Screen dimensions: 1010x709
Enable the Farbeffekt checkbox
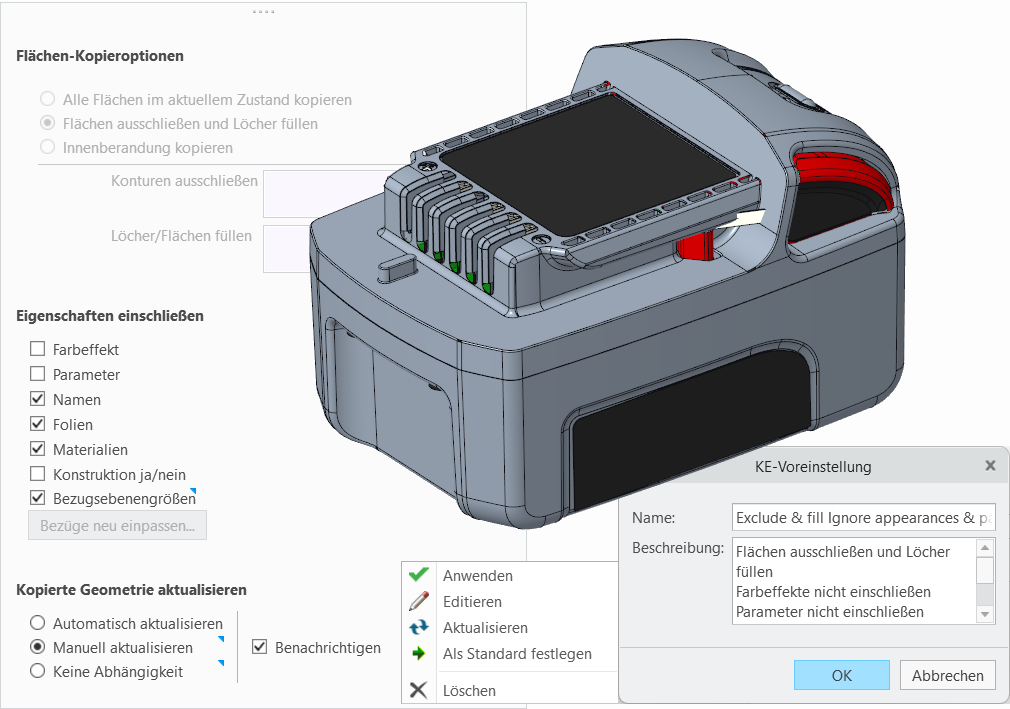pyautogui.click(x=37, y=349)
